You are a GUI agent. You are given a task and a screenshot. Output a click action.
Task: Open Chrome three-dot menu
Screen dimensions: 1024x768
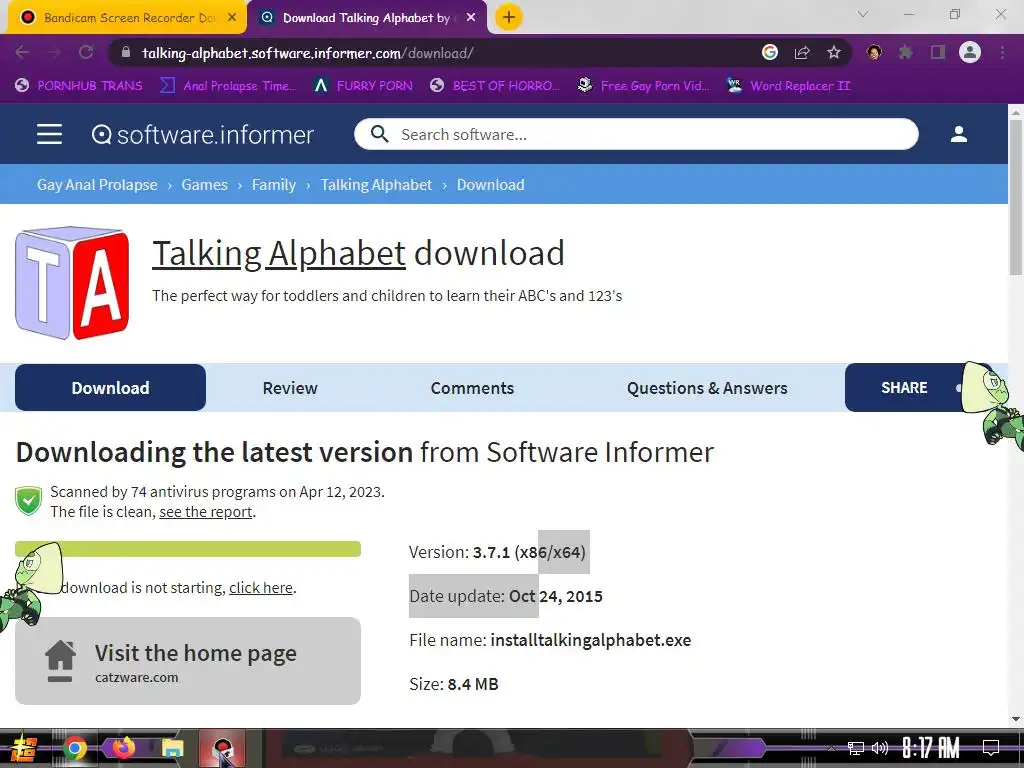point(1002,52)
